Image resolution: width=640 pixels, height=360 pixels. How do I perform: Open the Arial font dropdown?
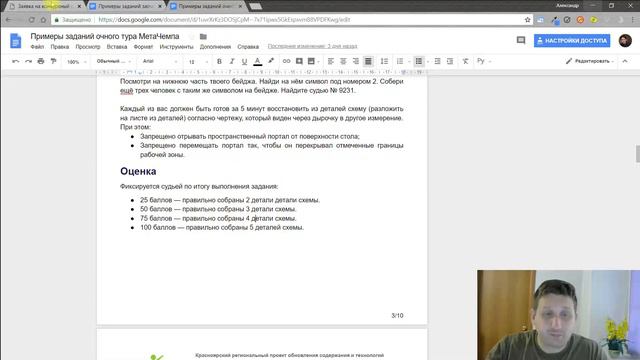[160, 61]
